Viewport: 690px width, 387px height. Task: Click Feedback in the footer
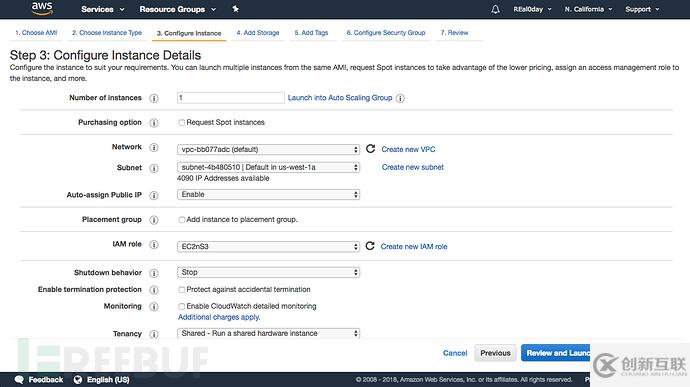pos(46,380)
